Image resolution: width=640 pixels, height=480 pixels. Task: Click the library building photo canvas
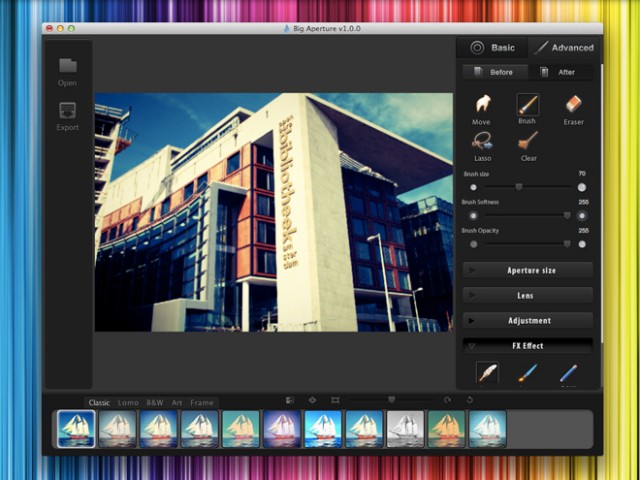click(x=274, y=212)
